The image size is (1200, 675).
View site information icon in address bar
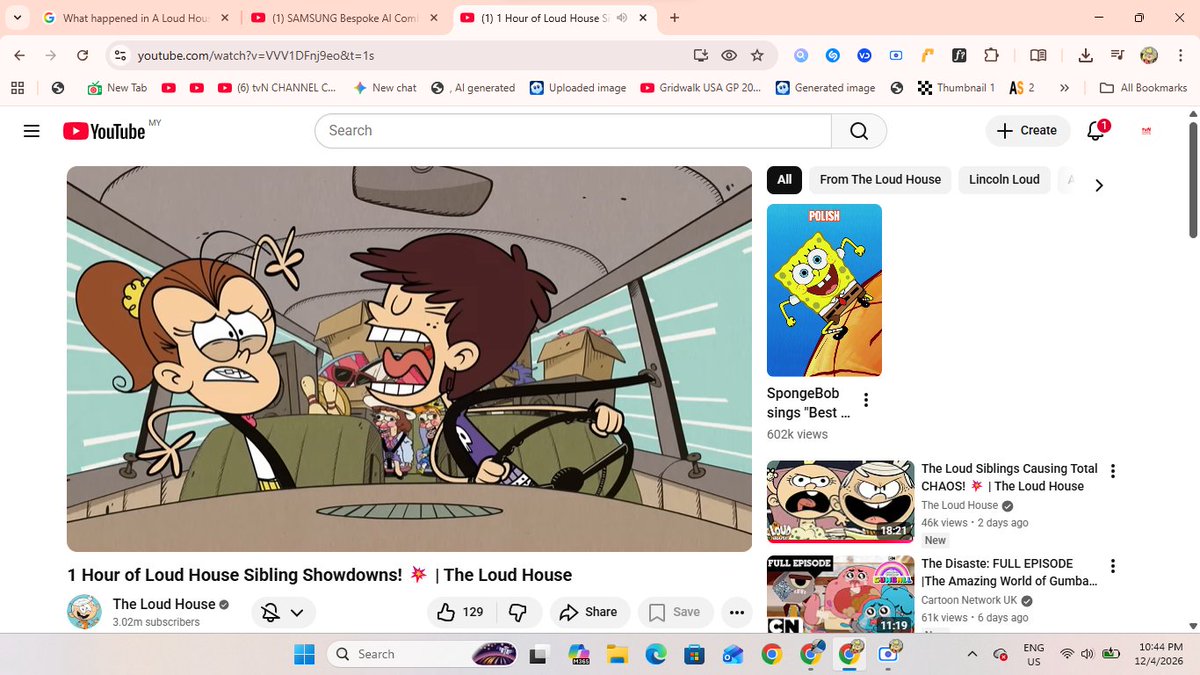pyautogui.click(x=120, y=56)
